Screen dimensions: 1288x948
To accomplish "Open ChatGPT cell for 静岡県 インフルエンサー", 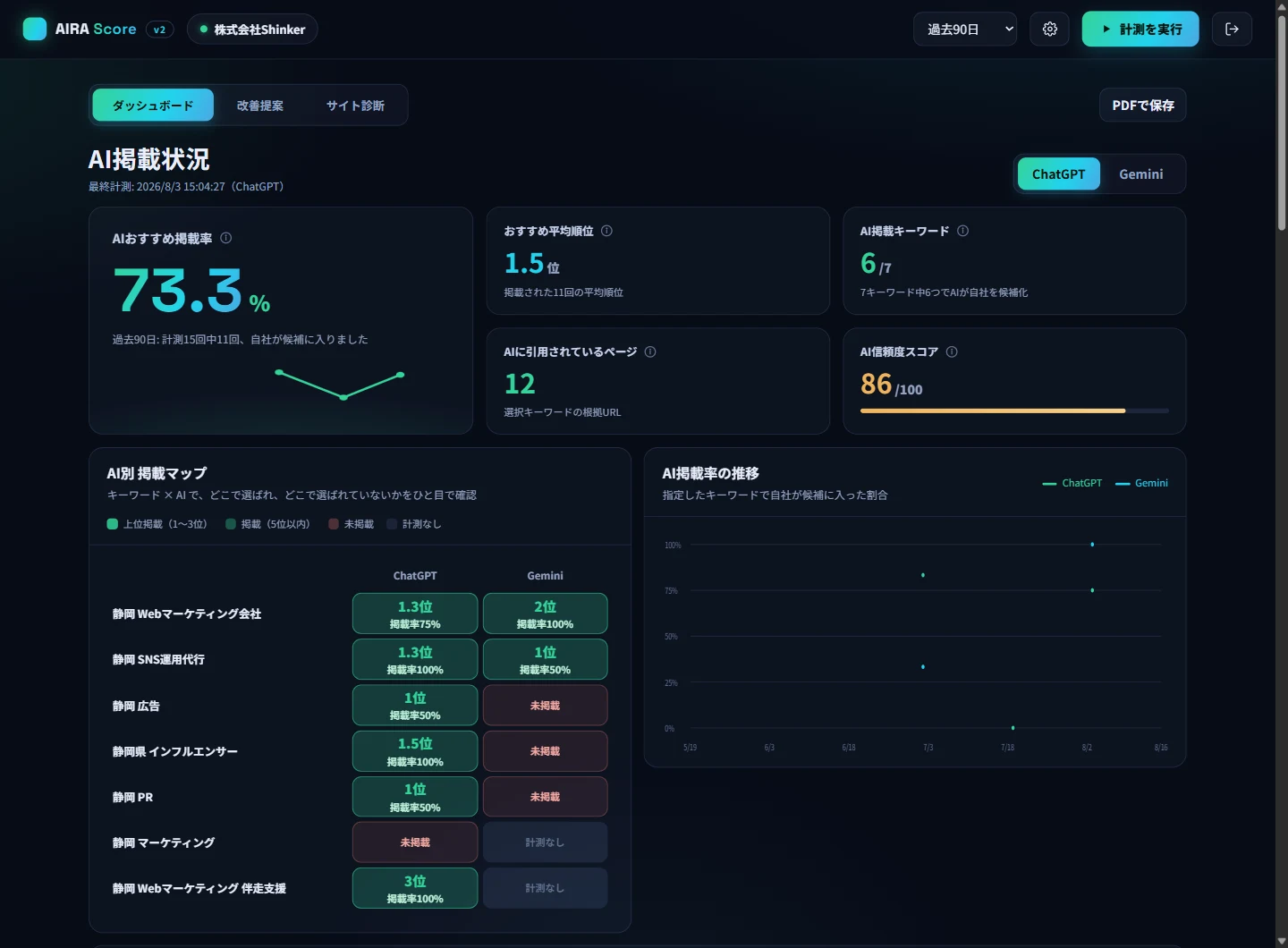I will tap(415, 751).
